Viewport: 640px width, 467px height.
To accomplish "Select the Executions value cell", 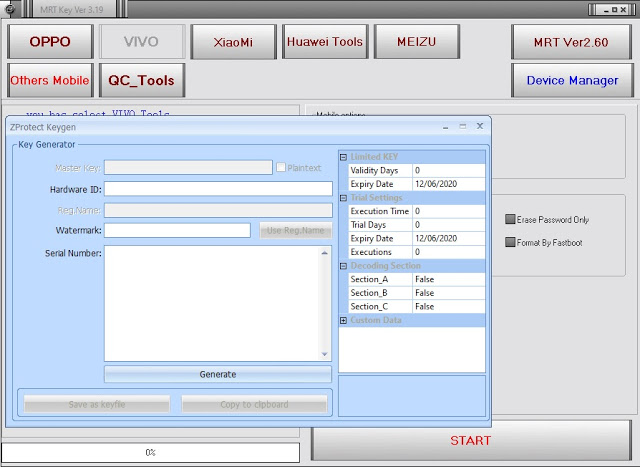I will tap(449, 252).
